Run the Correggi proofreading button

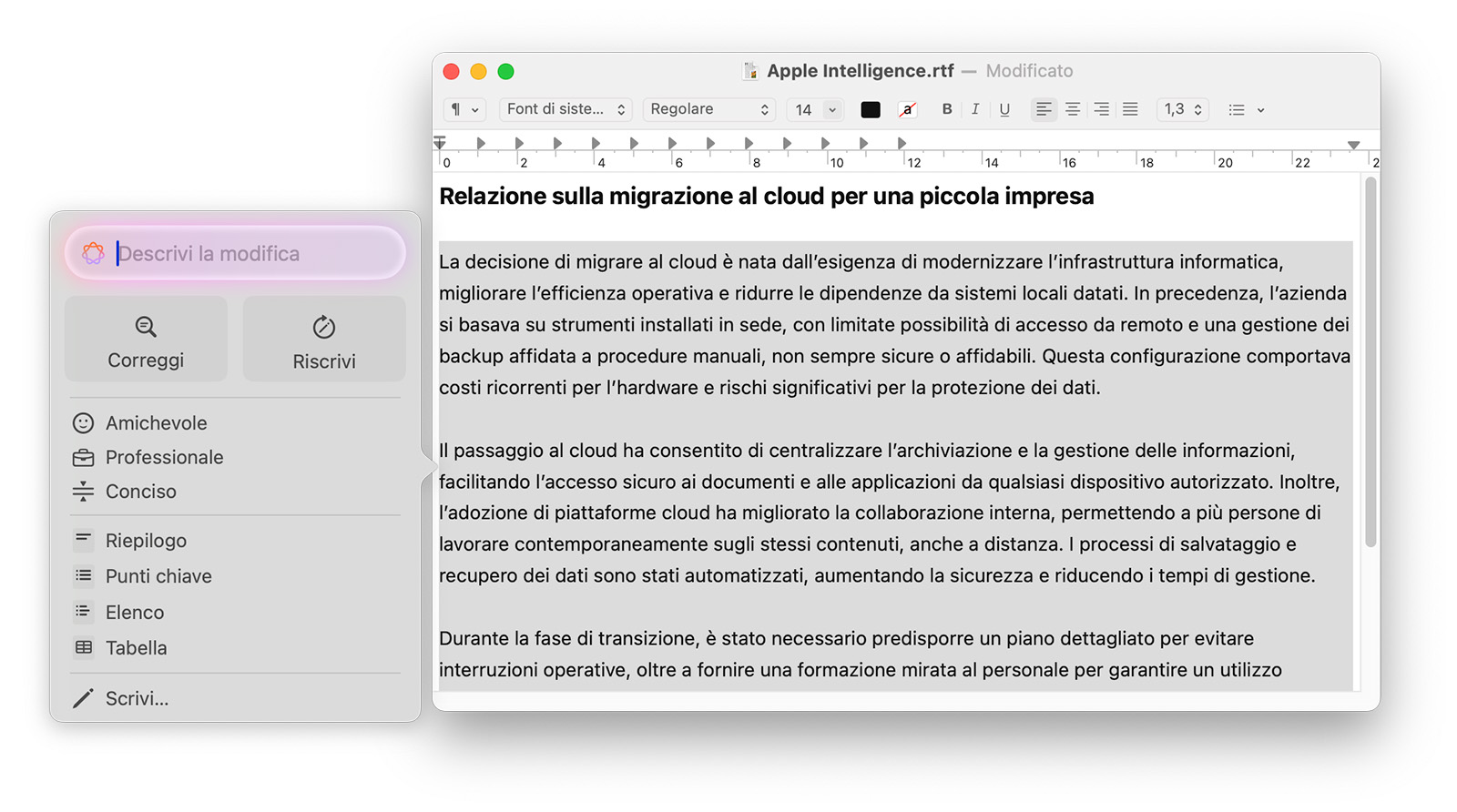(x=146, y=339)
